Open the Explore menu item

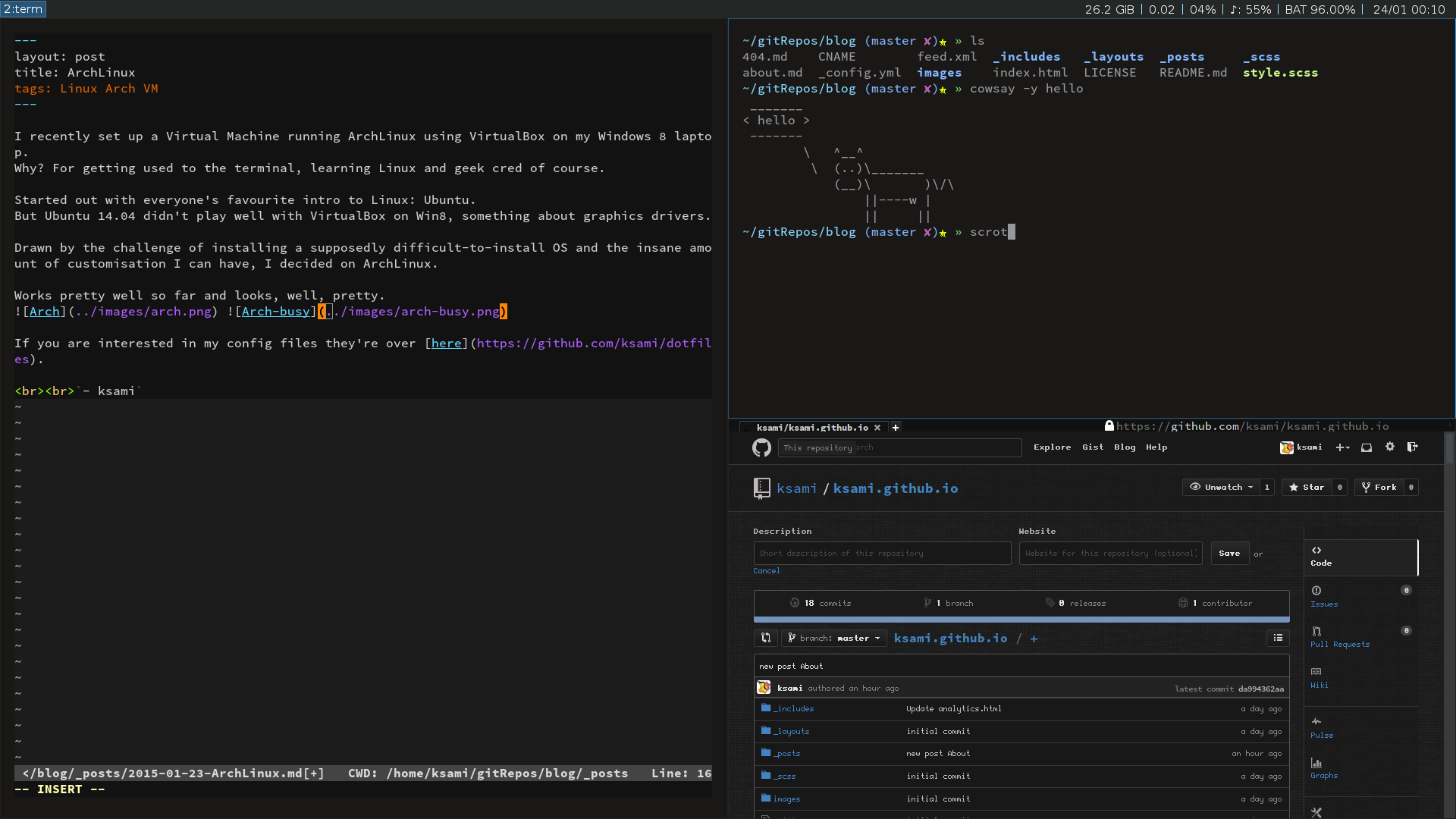click(1052, 447)
